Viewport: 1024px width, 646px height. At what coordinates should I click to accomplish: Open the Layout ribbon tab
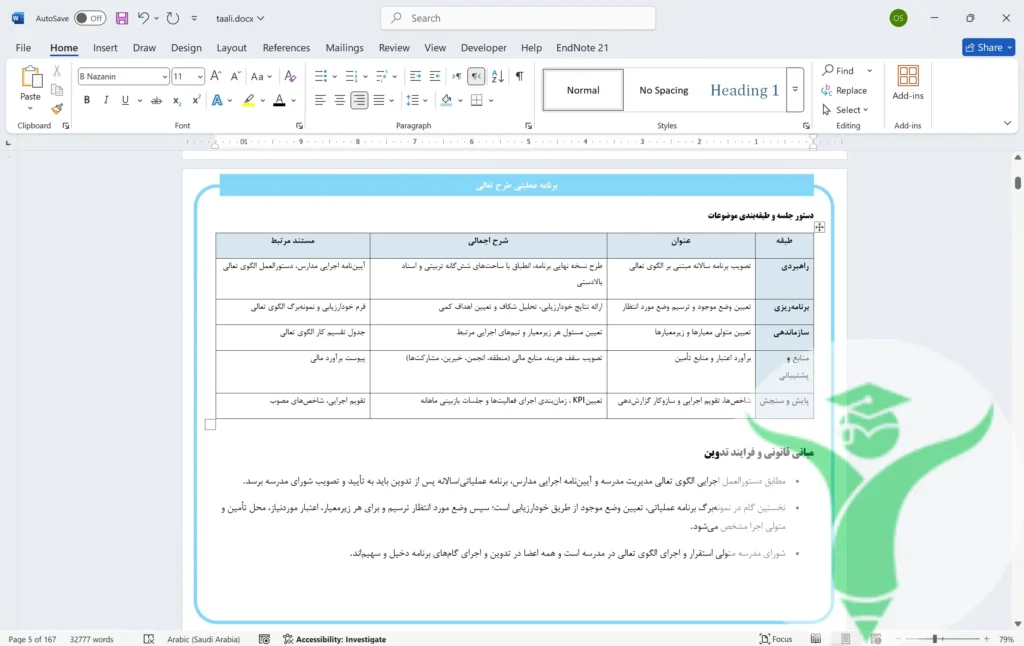pos(231,48)
